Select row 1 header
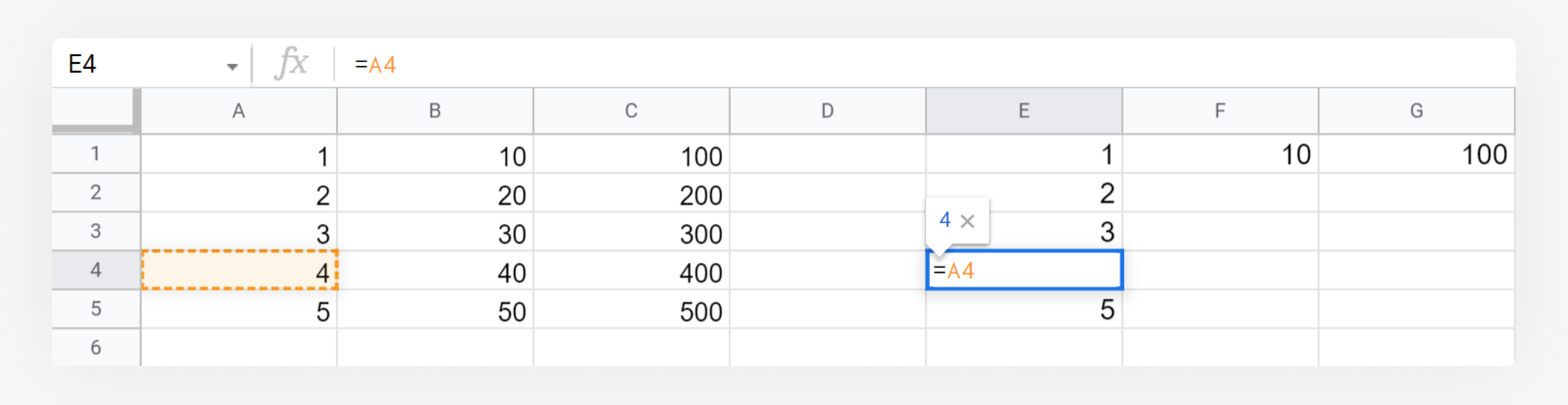 (96, 154)
